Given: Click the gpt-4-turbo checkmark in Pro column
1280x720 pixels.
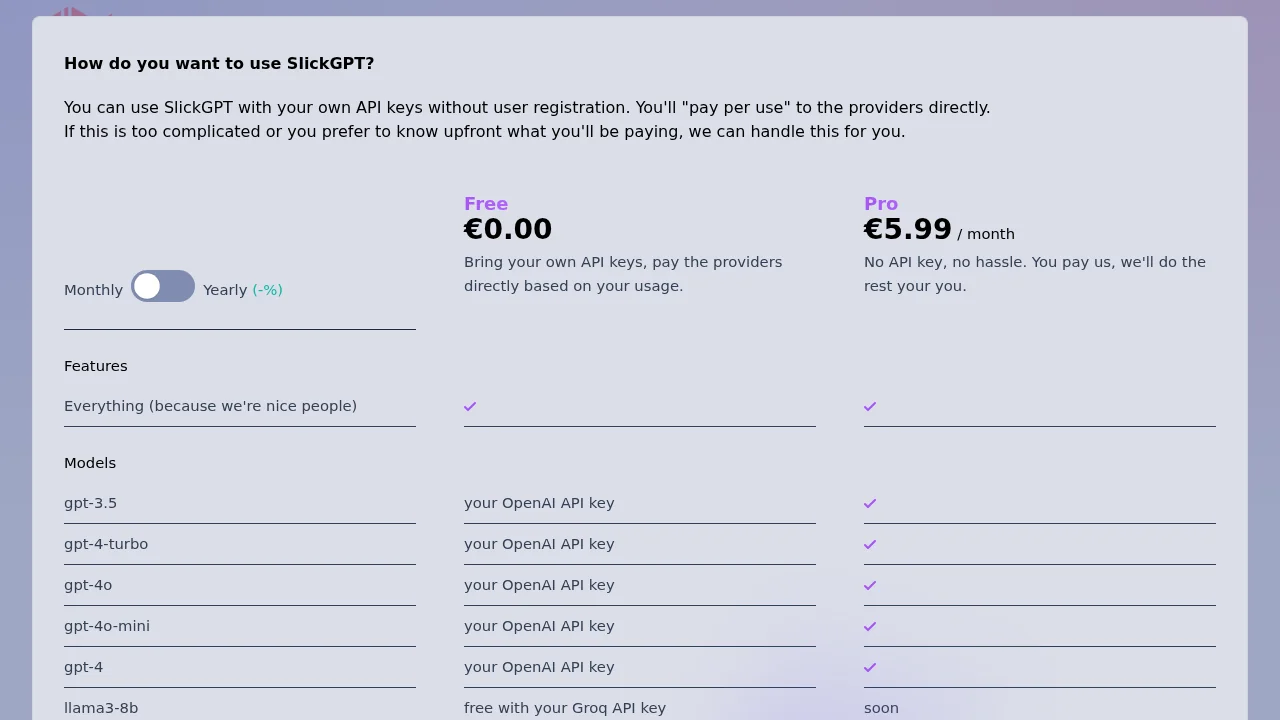Looking at the screenshot, I should pyautogui.click(x=869, y=544).
